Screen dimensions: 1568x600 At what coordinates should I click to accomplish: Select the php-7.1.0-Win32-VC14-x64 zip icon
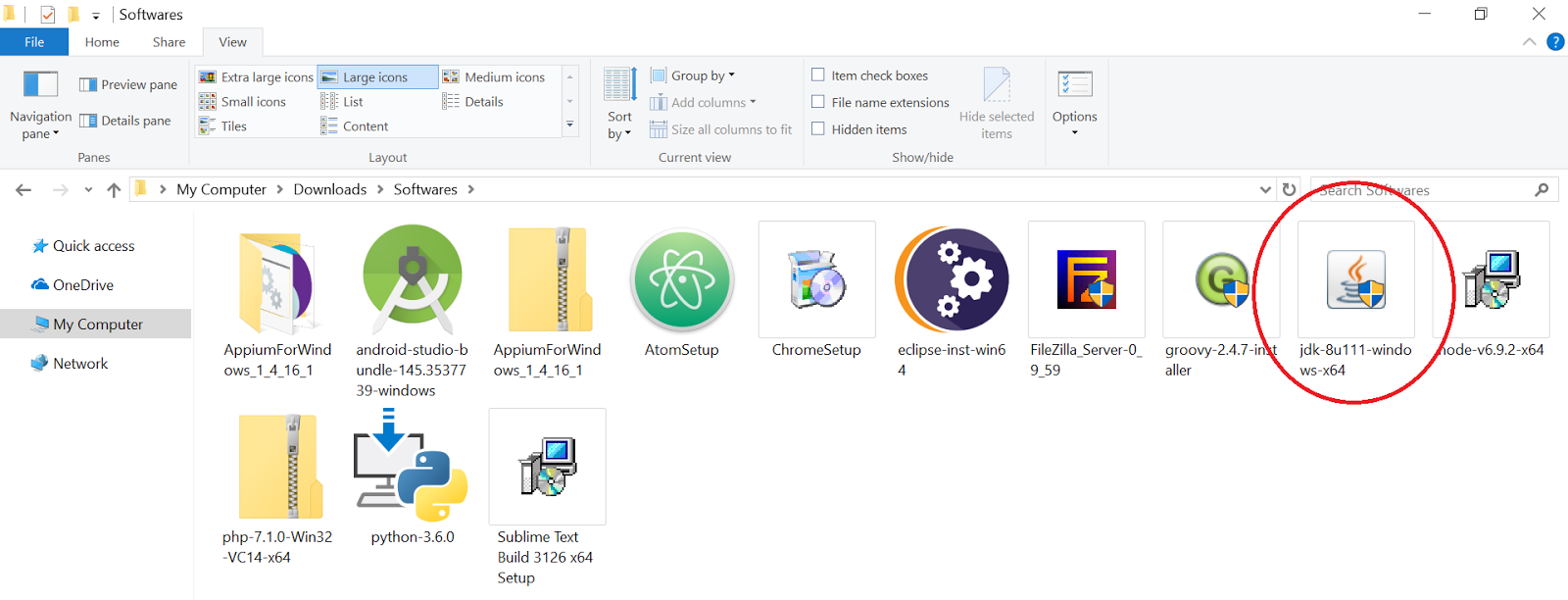coord(279,467)
